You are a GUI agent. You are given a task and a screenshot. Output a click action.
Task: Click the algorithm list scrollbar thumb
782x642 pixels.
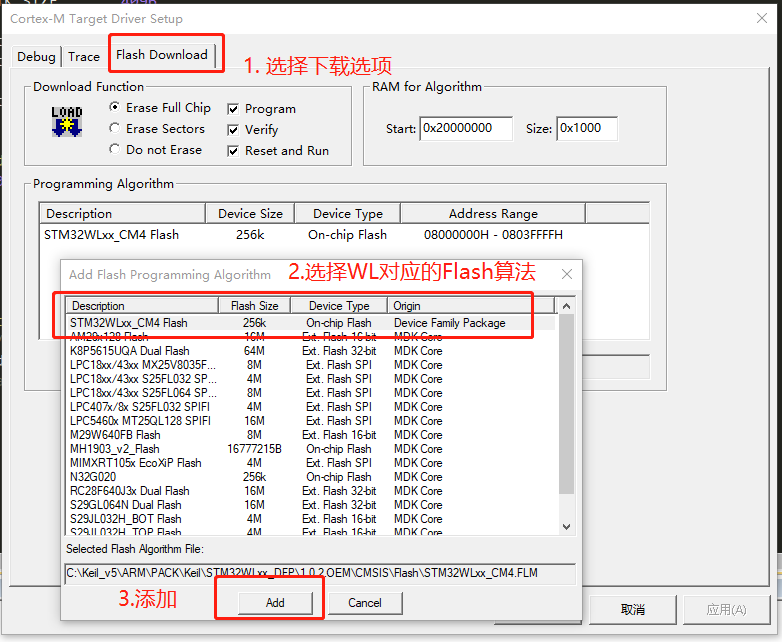pos(566,404)
